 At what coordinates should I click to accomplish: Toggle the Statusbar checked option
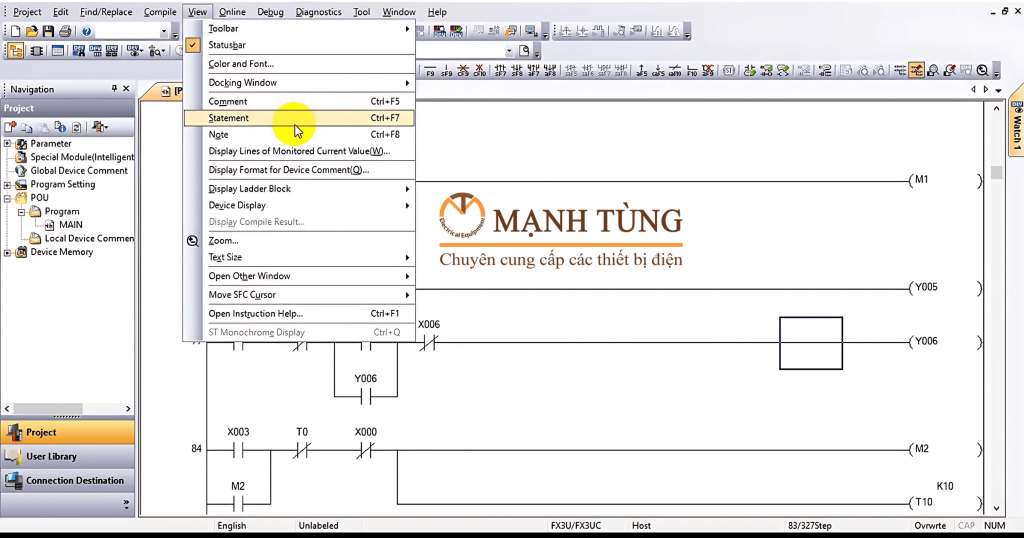(226, 45)
